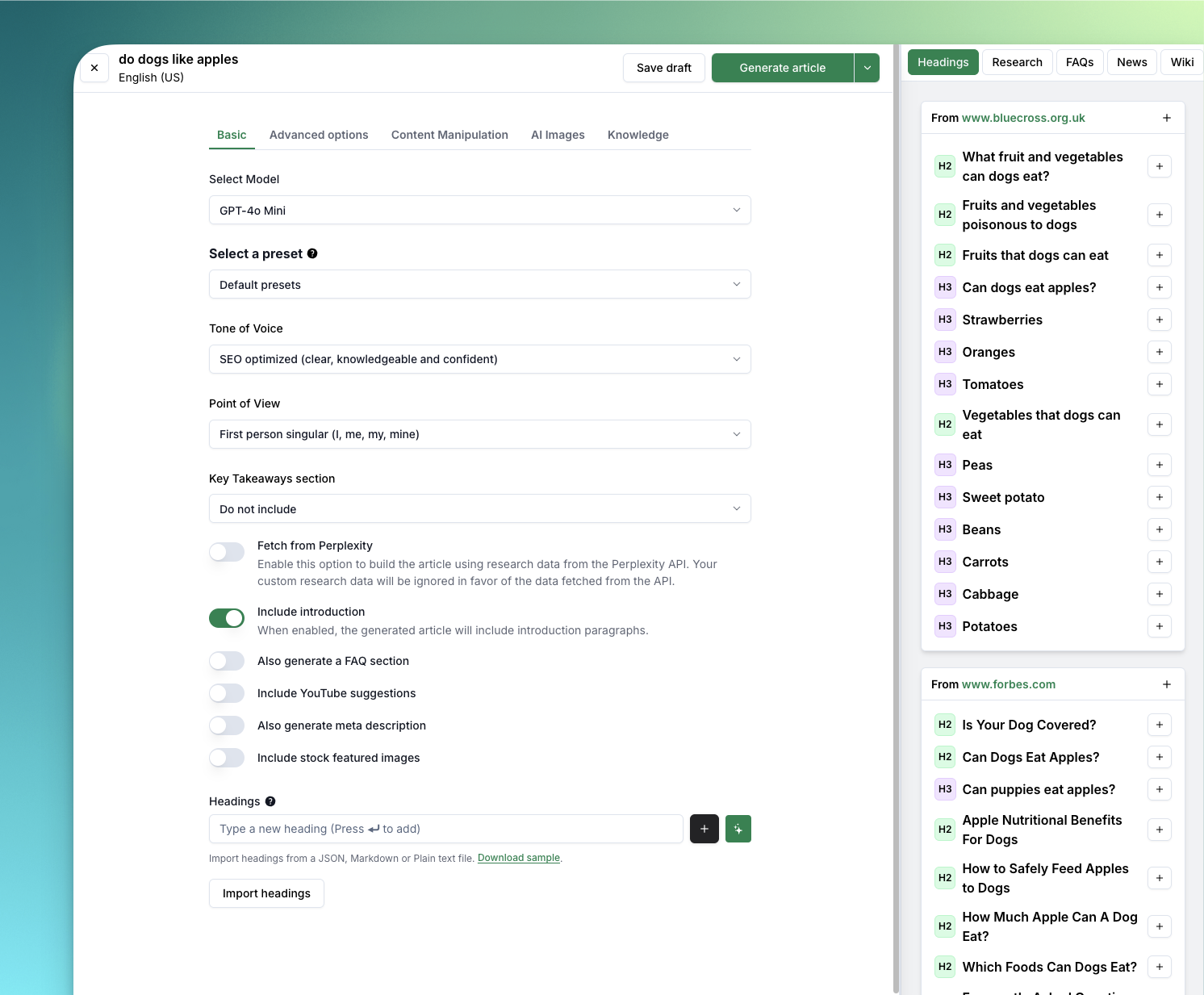Click the Save draft button

tap(663, 68)
